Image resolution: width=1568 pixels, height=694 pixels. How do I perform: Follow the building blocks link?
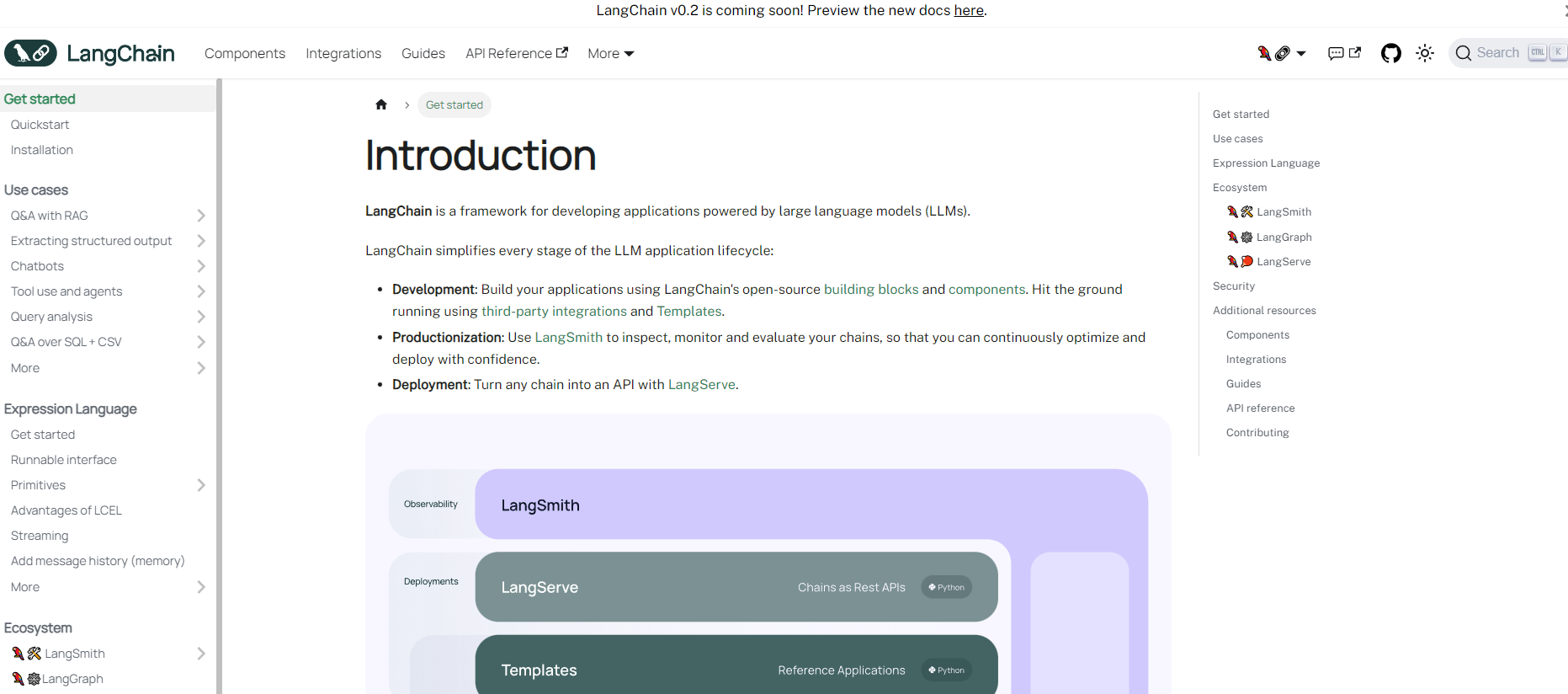point(871,289)
